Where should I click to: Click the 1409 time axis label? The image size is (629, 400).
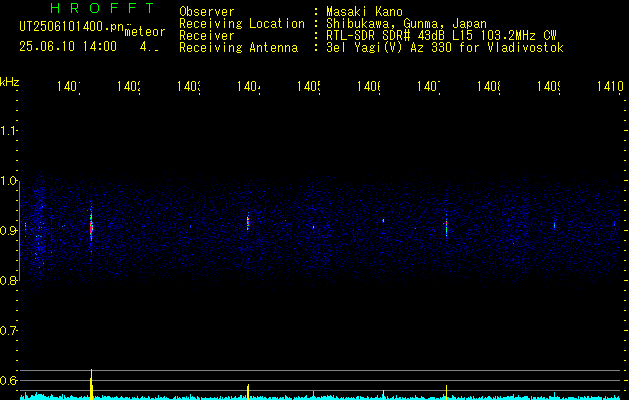coord(548,87)
